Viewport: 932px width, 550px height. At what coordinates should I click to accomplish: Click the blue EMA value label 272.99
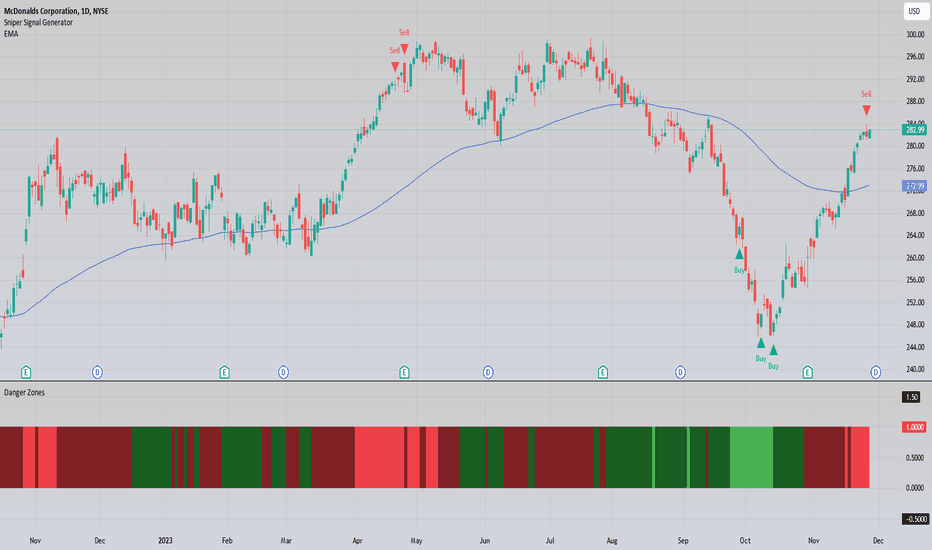coord(915,186)
